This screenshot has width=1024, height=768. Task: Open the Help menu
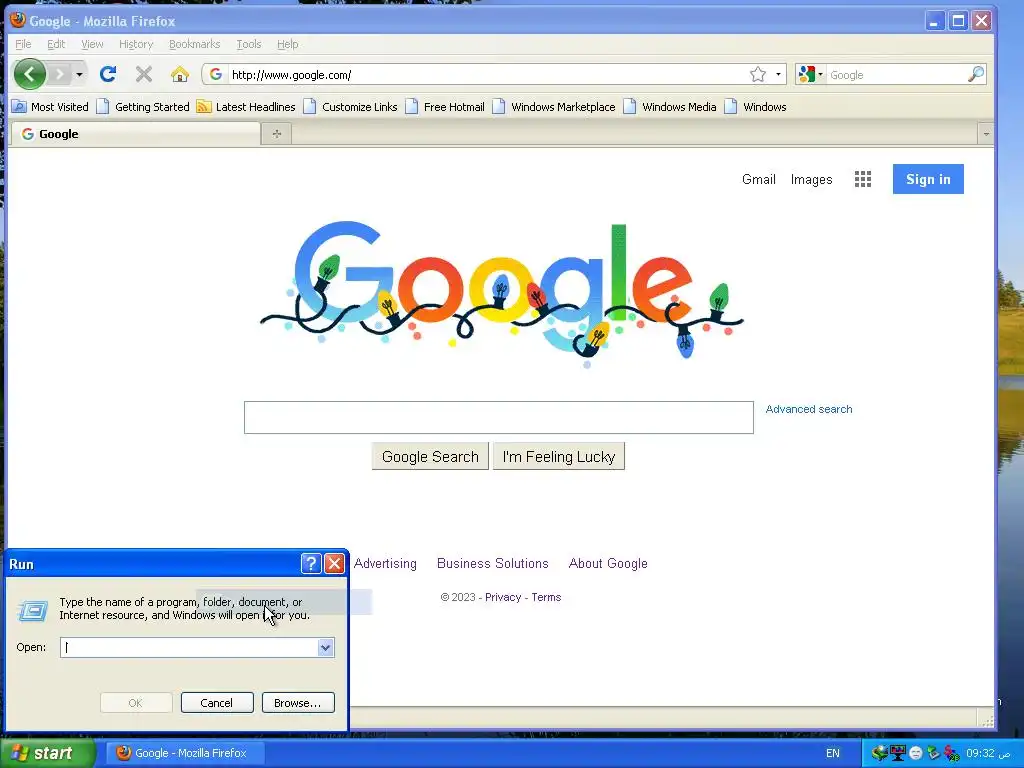click(x=287, y=44)
